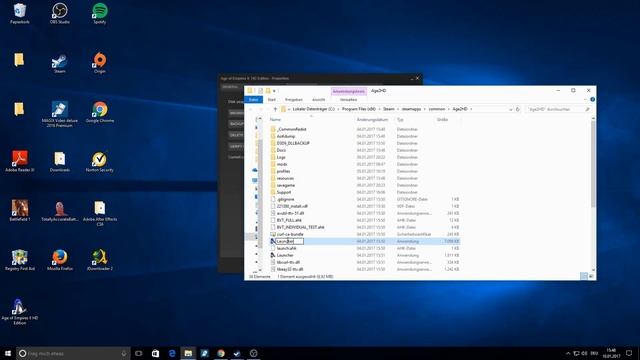The height and width of the screenshot is (360, 640).
Task: Open the Windows Start menu
Action: (x=8, y=353)
